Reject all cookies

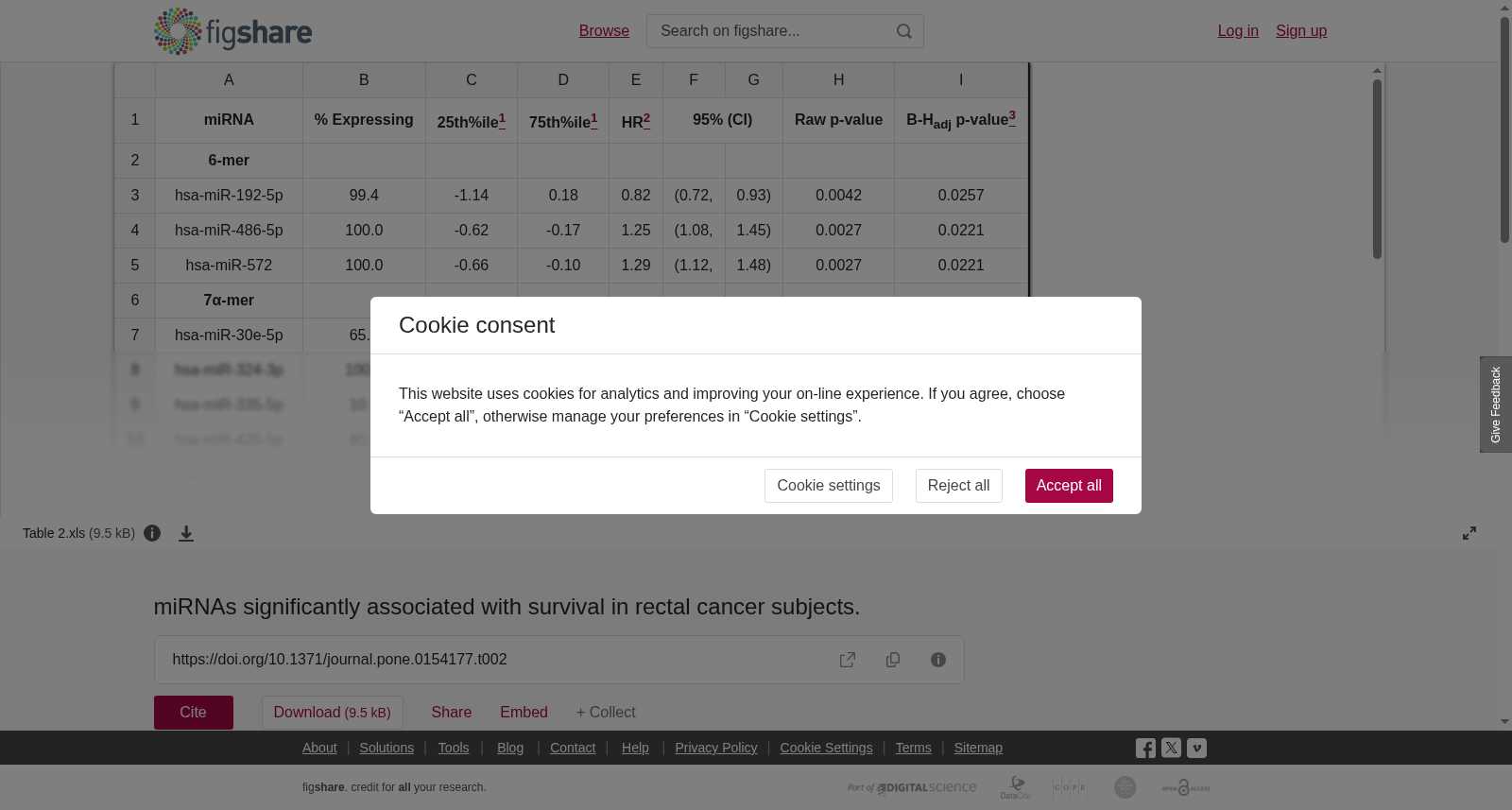coord(958,486)
